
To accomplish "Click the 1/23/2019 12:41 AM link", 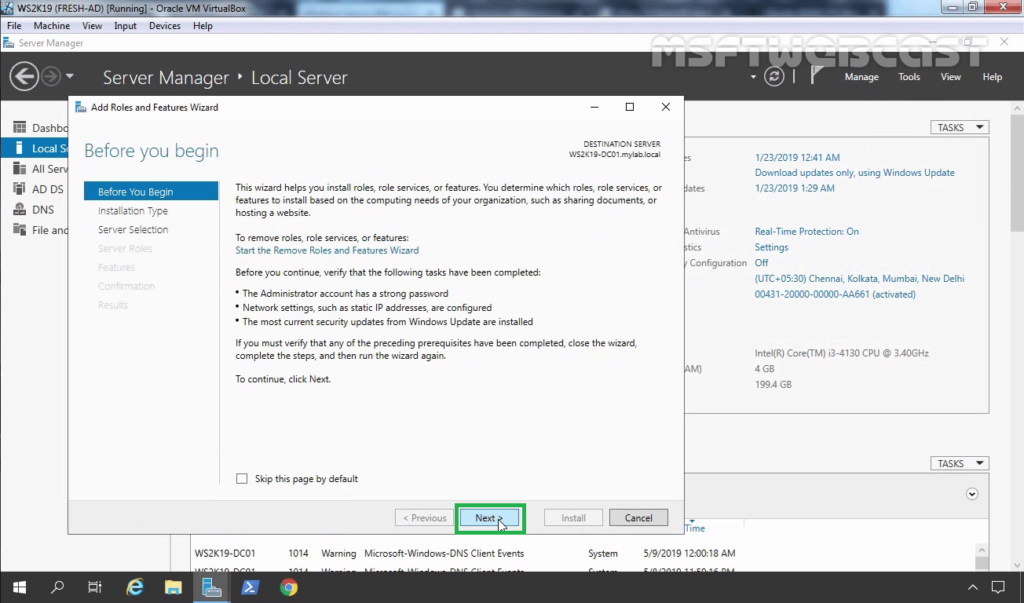I will point(797,157).
